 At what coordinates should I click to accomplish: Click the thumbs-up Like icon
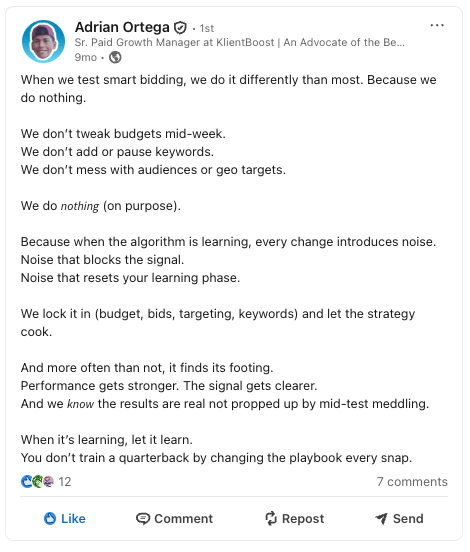(50, 519)
